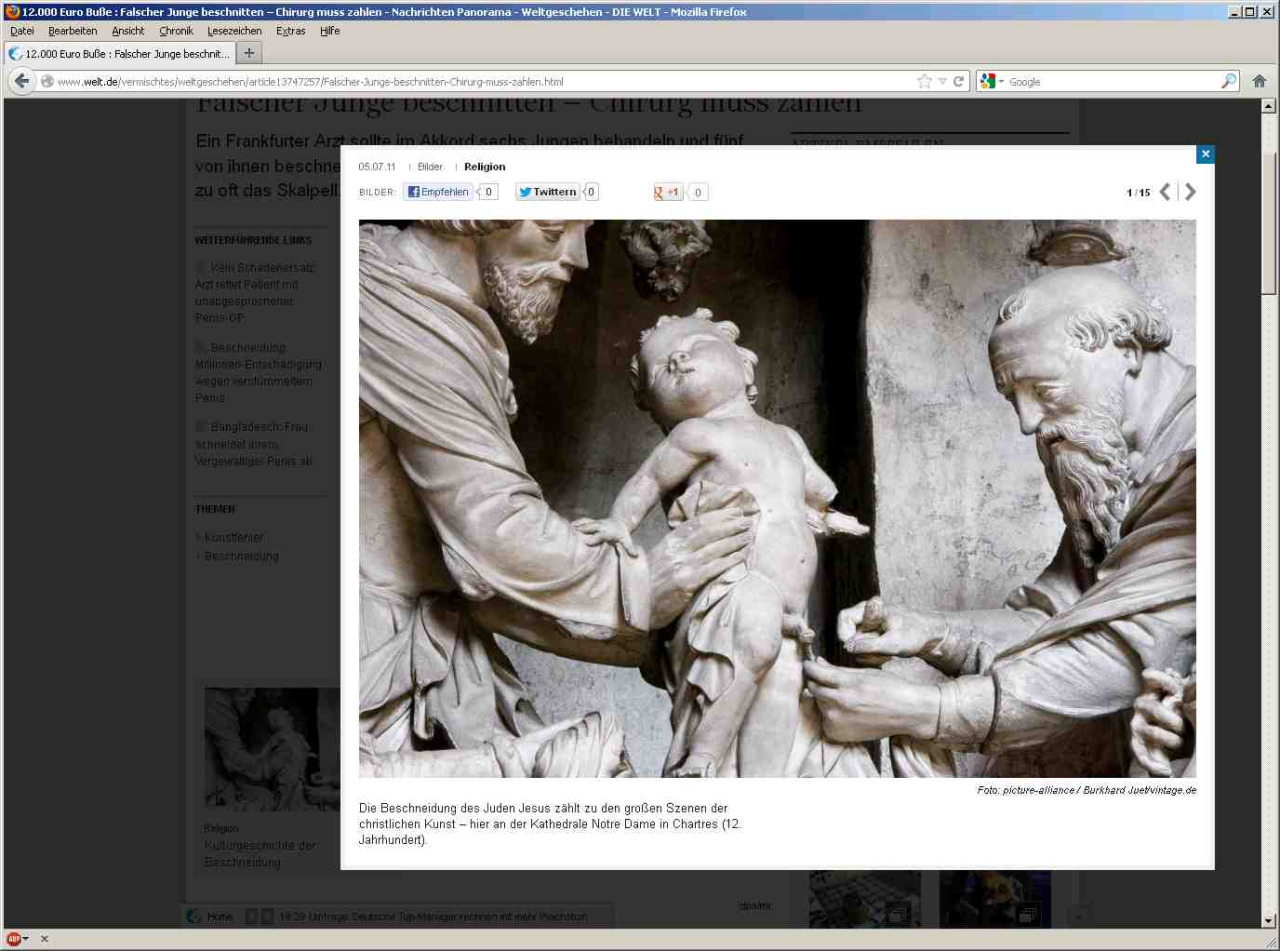The width and height of the screenshot is (1280, 951).
Task: Open the Lesezeichen menu
Action: point(234,31)
